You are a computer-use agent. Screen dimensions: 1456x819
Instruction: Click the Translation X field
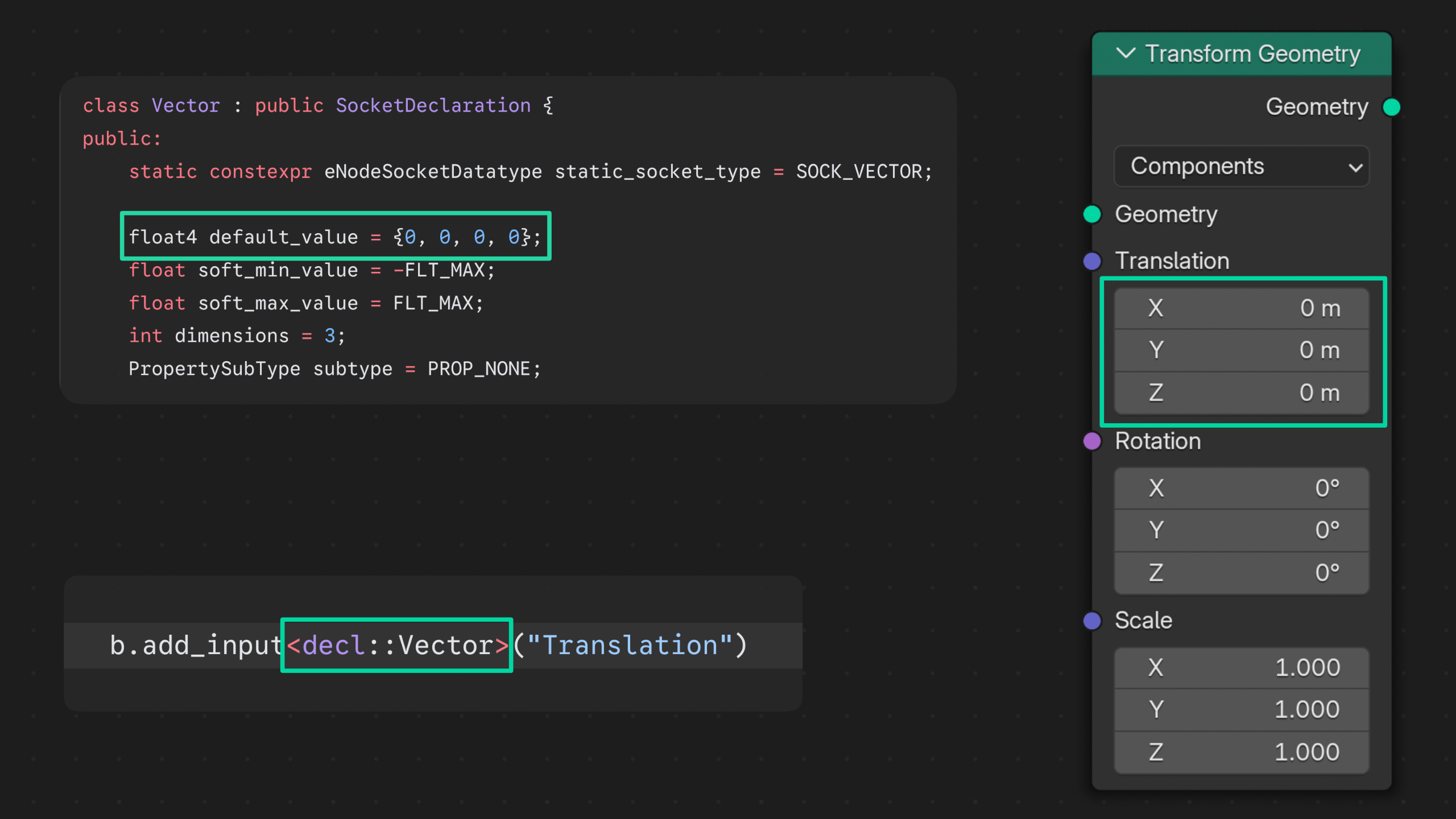[1241, 308]
